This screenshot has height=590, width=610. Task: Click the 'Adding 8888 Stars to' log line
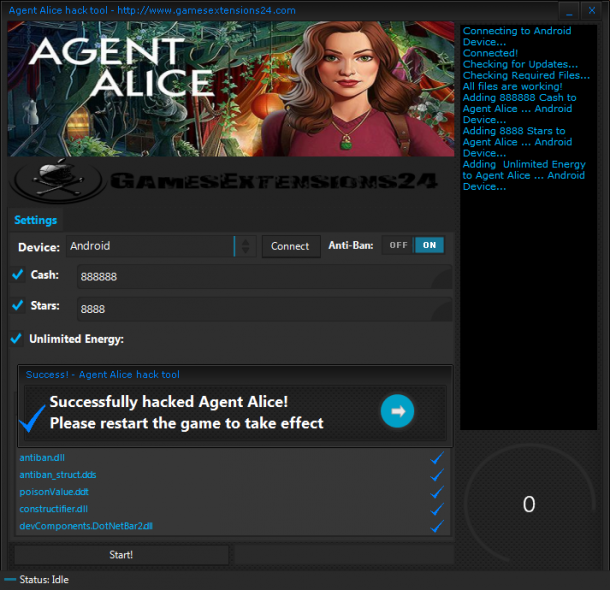pos(514,131)
